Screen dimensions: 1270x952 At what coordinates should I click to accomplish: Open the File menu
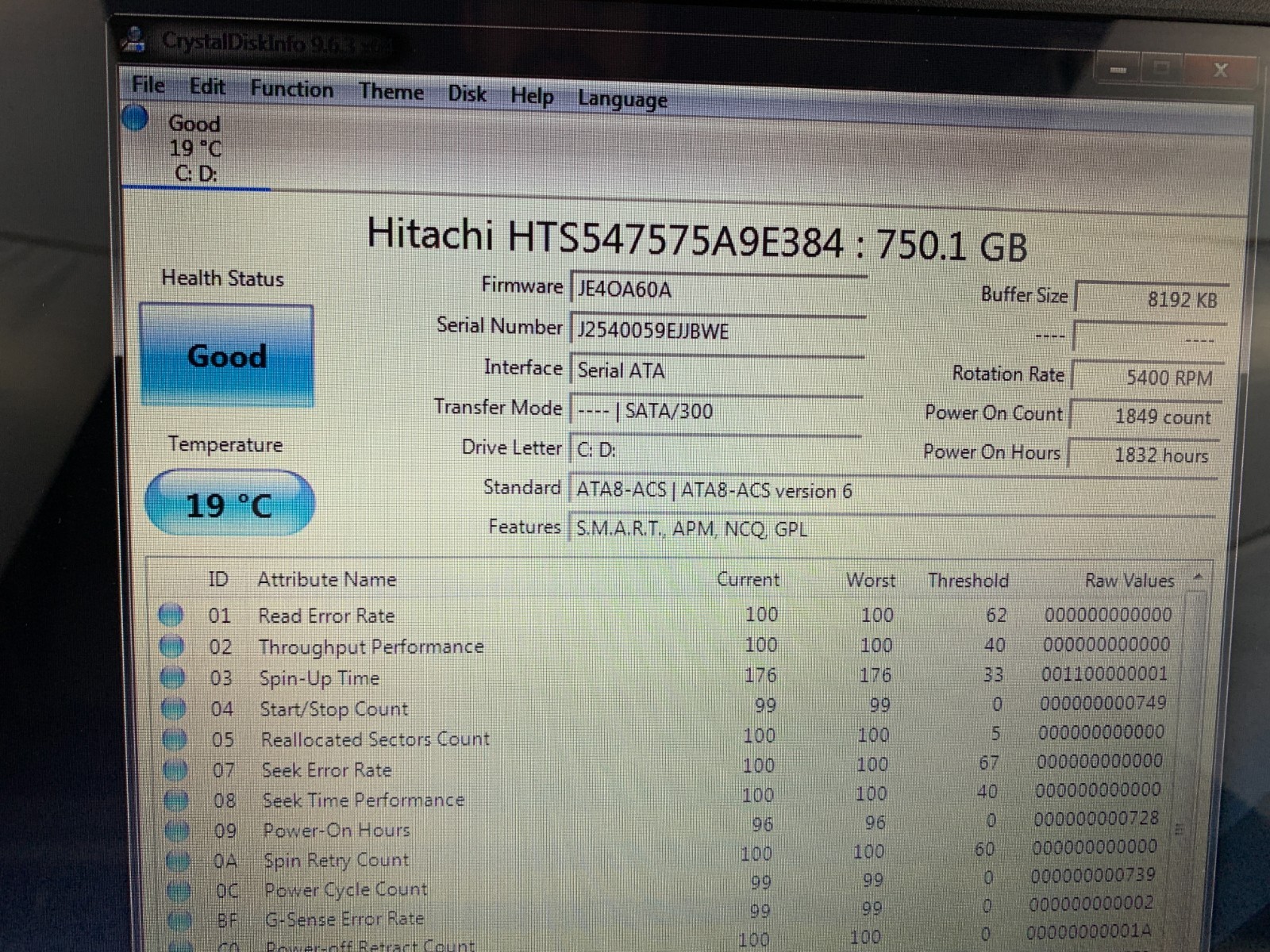(x=148, y=84)
